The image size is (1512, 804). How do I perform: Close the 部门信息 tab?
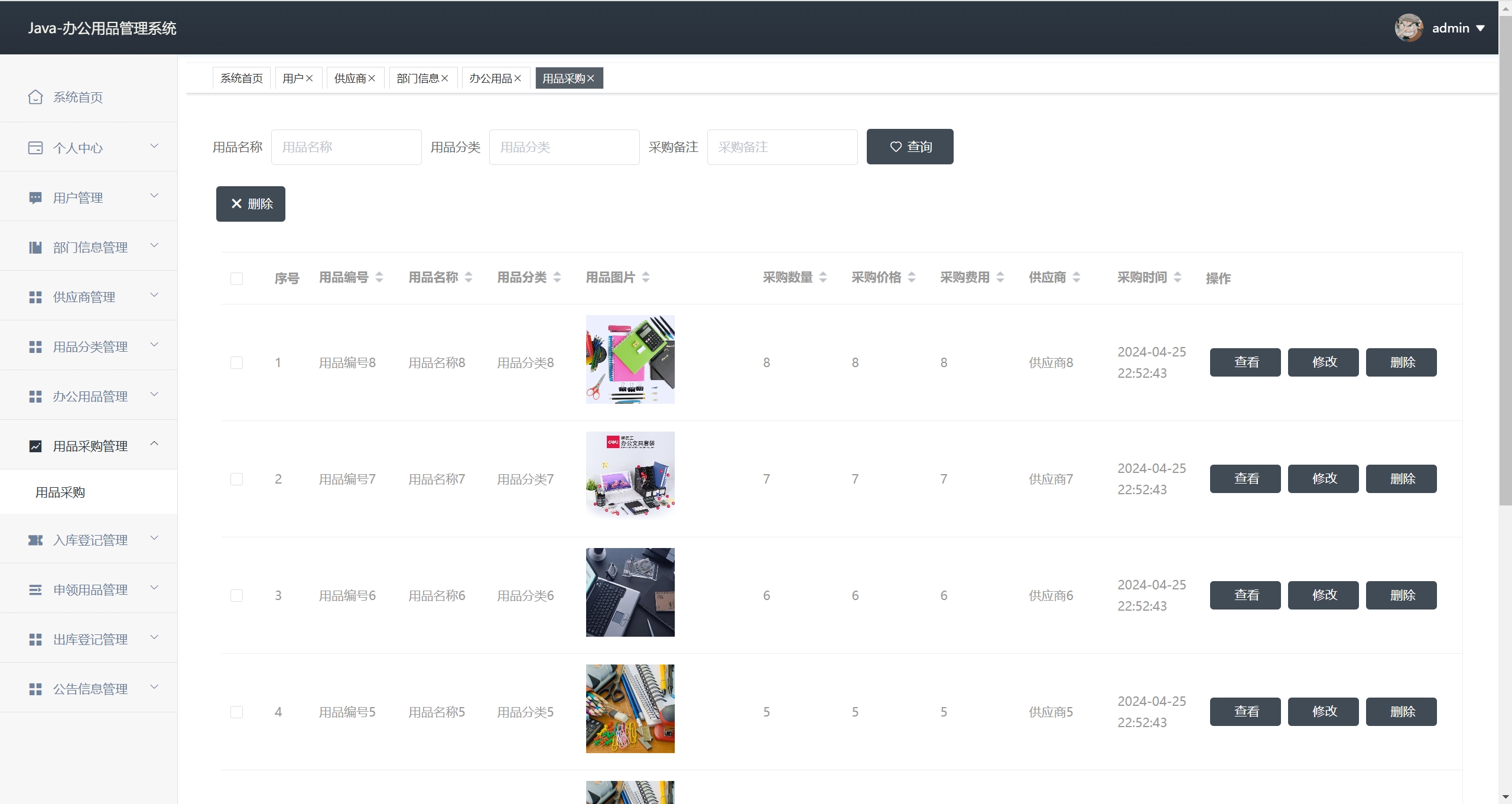(444, 78)
